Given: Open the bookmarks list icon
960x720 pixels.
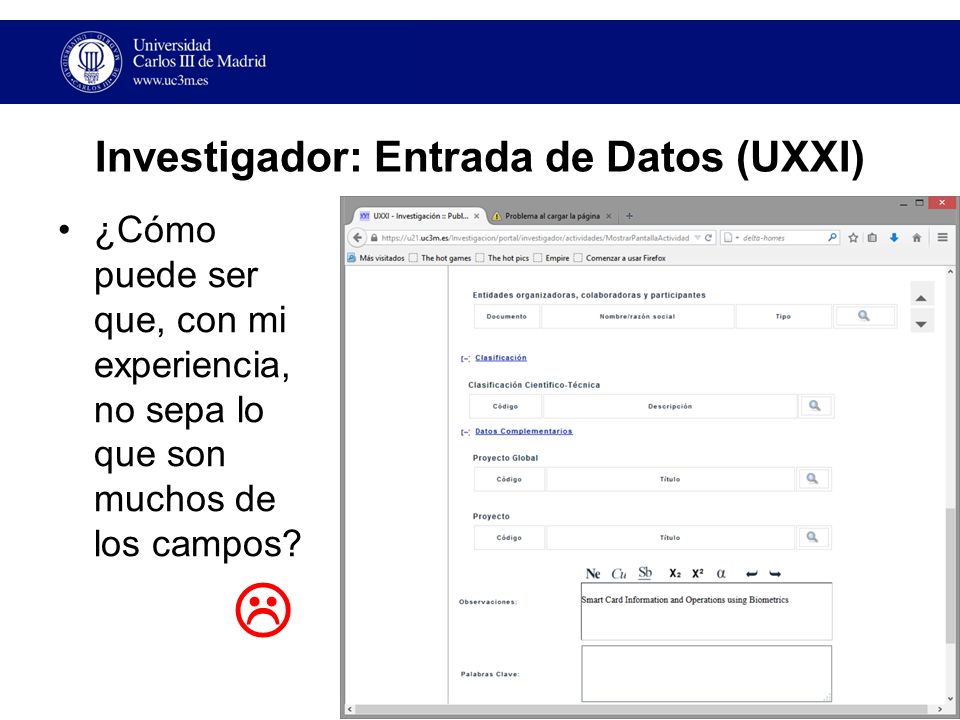Looking at the screenshot, I should tap(872, 238).
